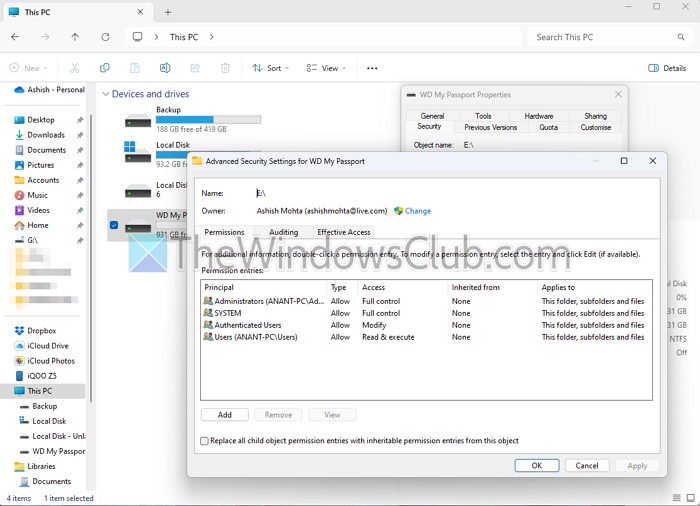
Task: Click the Cut scissors icon
Action: (x=75, y=68)
